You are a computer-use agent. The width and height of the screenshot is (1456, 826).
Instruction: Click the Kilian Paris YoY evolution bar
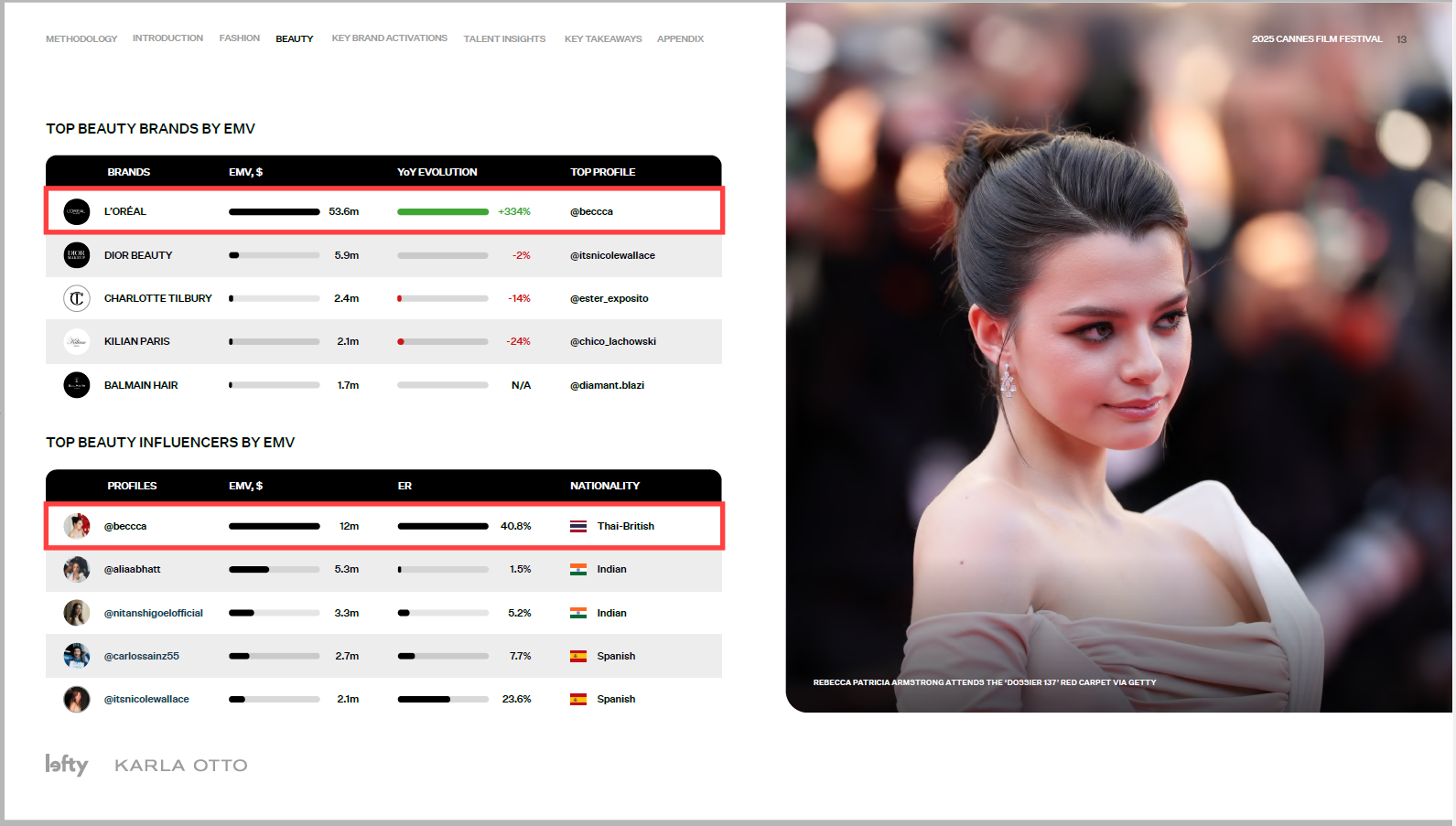tap(443, 341)
